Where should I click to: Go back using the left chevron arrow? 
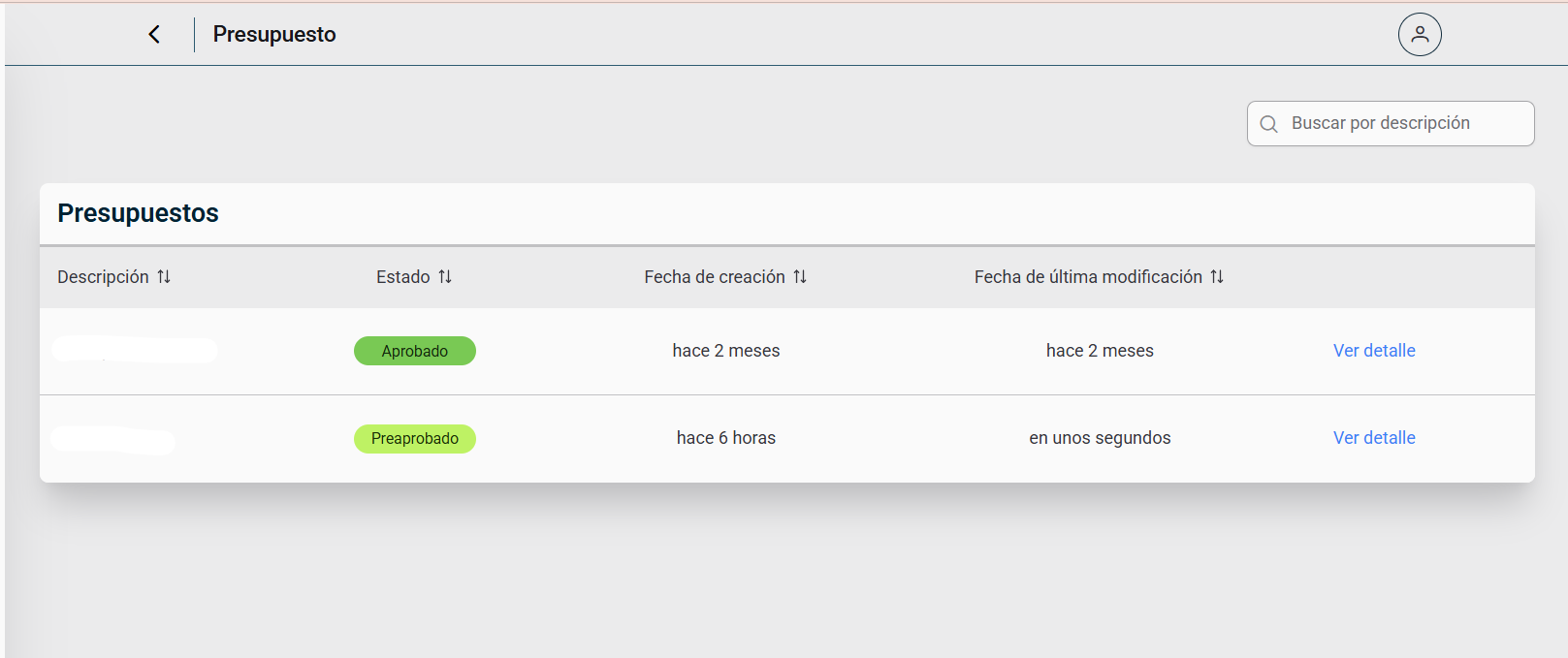pos(154,35)
